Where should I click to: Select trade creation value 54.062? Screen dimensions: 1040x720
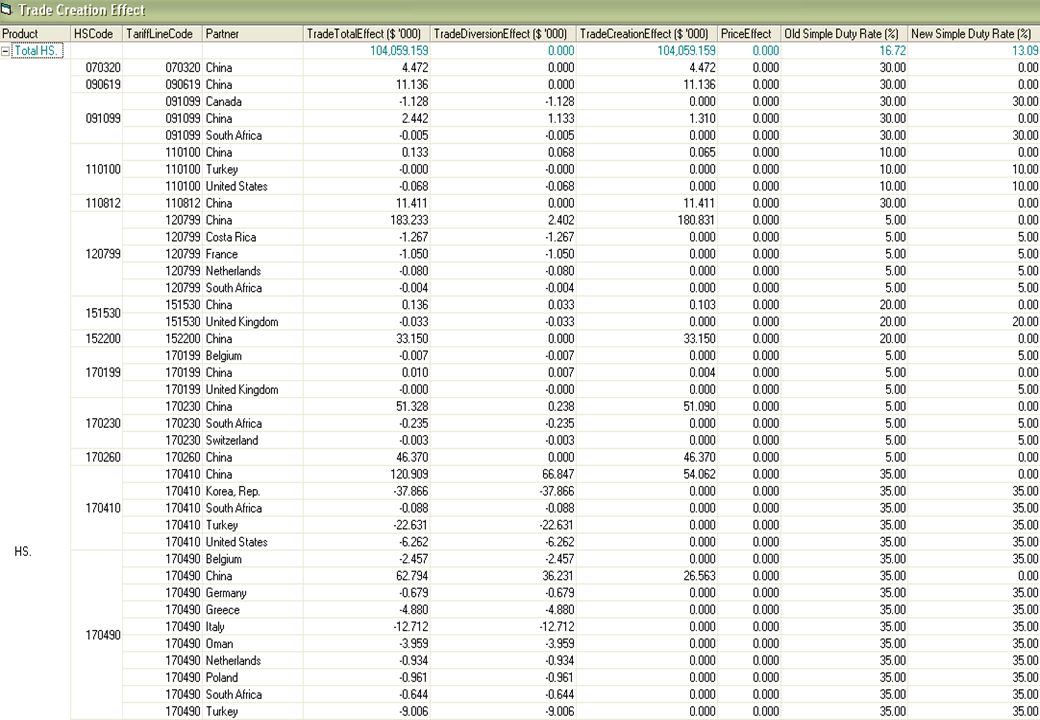(698, 474)
